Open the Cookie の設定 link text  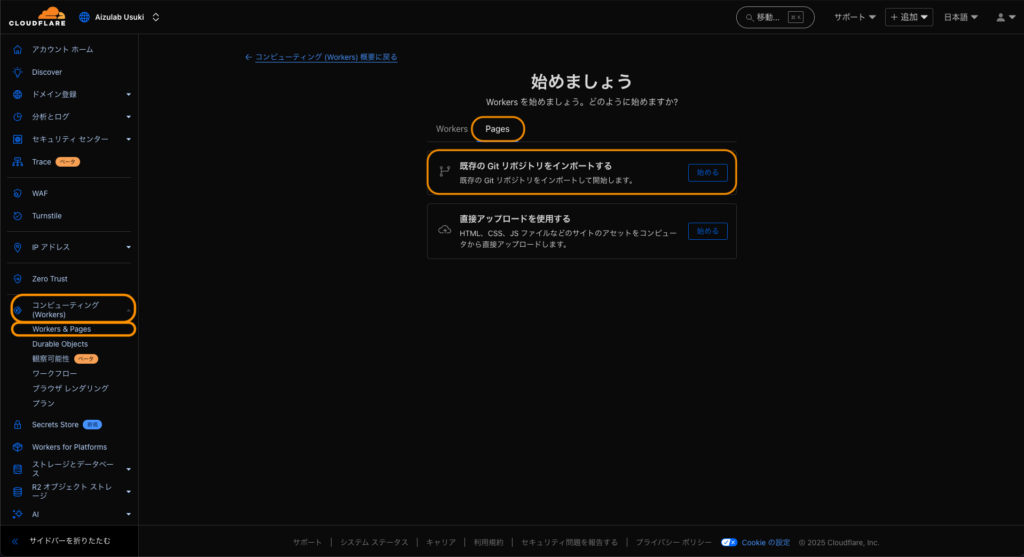[x=765, y=543]
